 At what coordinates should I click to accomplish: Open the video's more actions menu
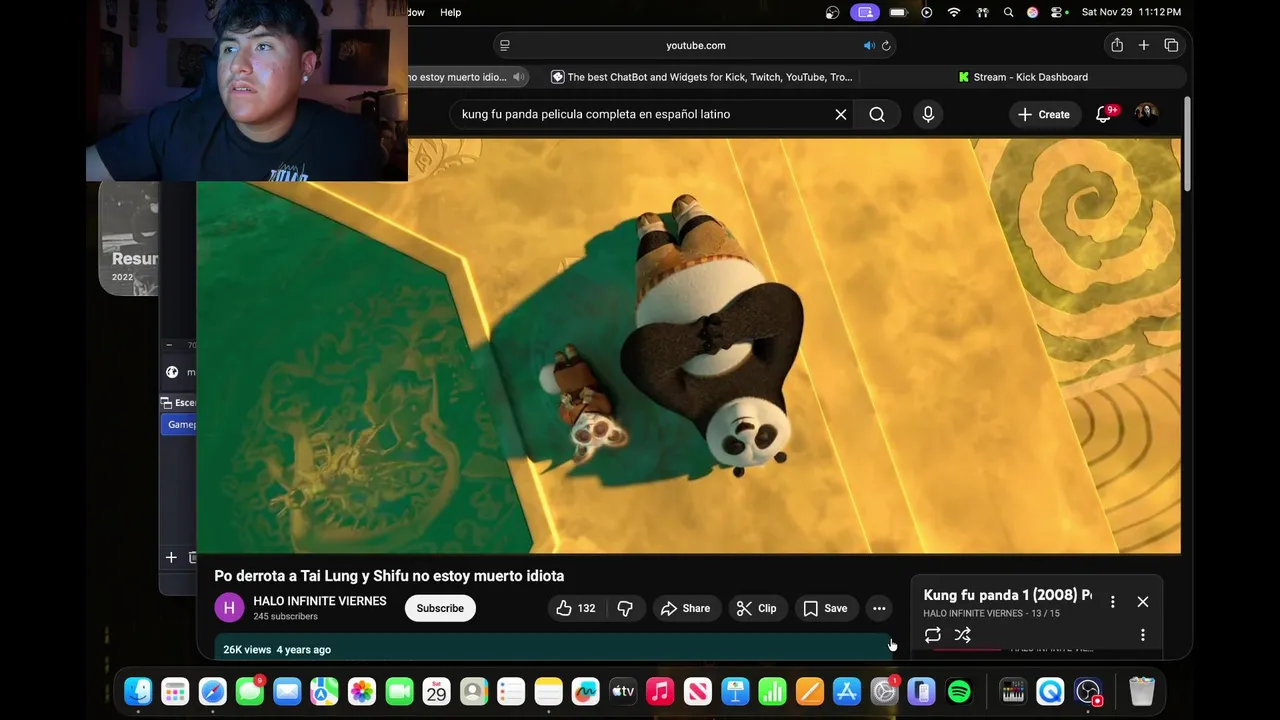879,608
